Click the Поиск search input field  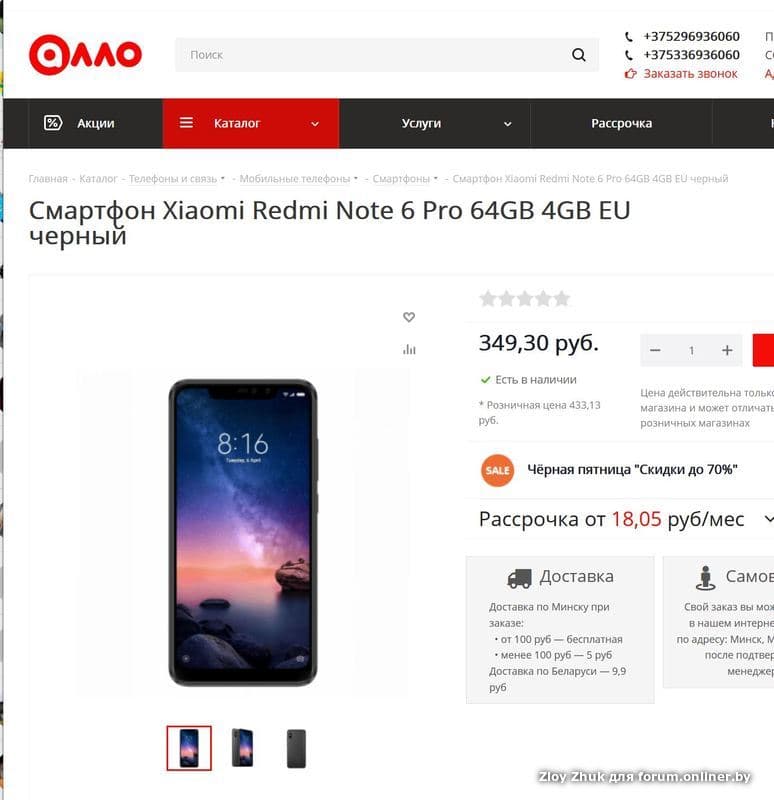[x=372, y=55]
